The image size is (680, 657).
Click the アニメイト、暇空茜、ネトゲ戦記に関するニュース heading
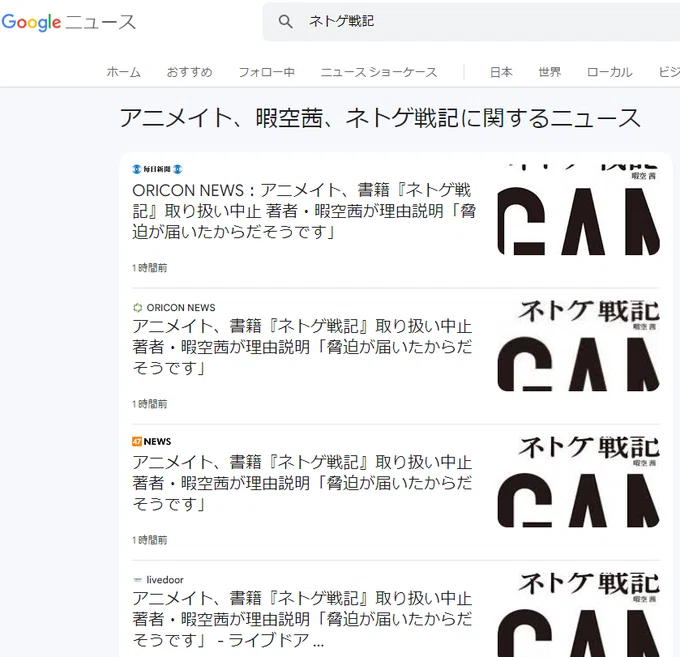pos(380,118)
